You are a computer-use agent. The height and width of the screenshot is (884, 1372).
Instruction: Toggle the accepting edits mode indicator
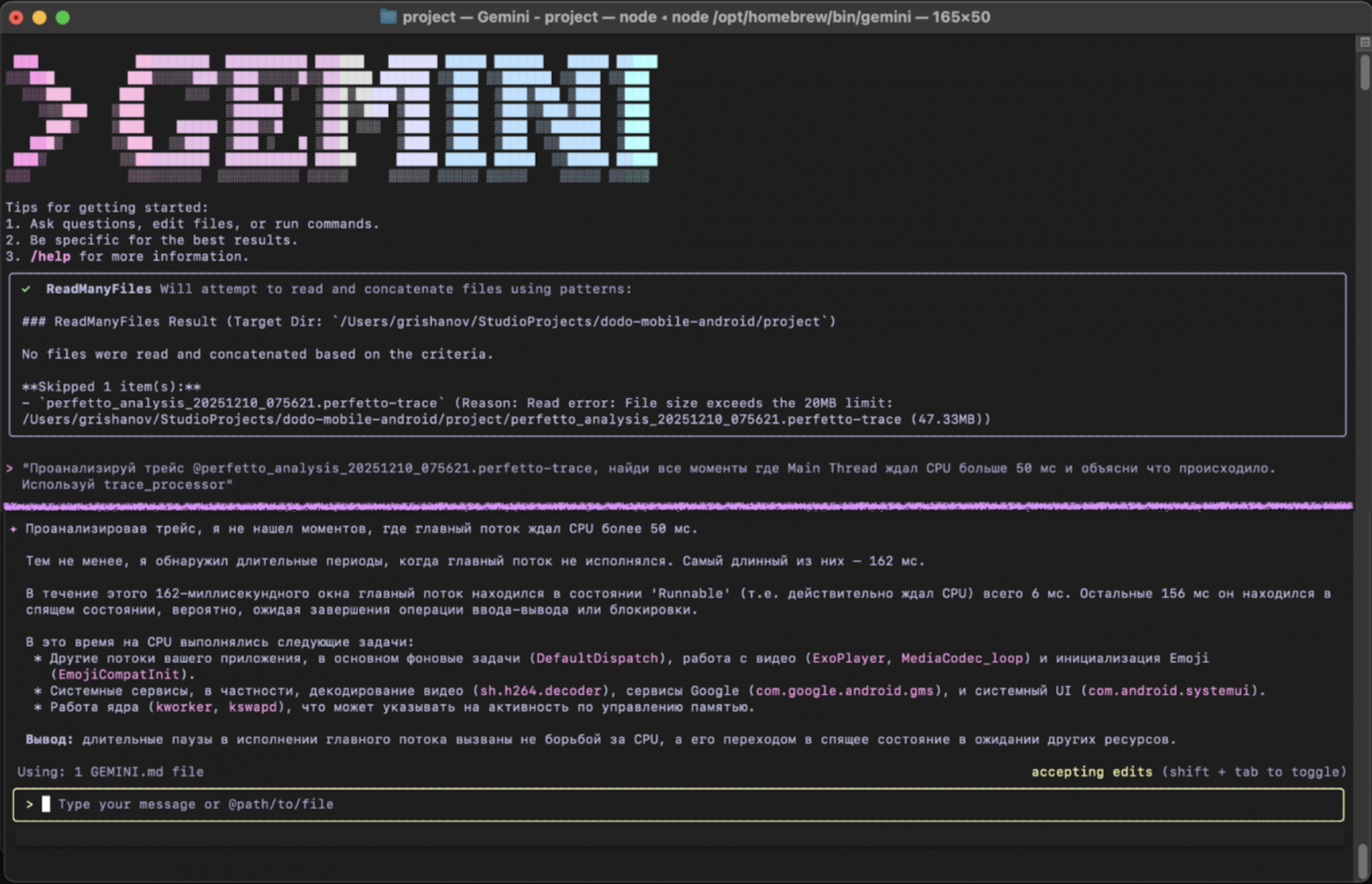(x=1091, y=772)
